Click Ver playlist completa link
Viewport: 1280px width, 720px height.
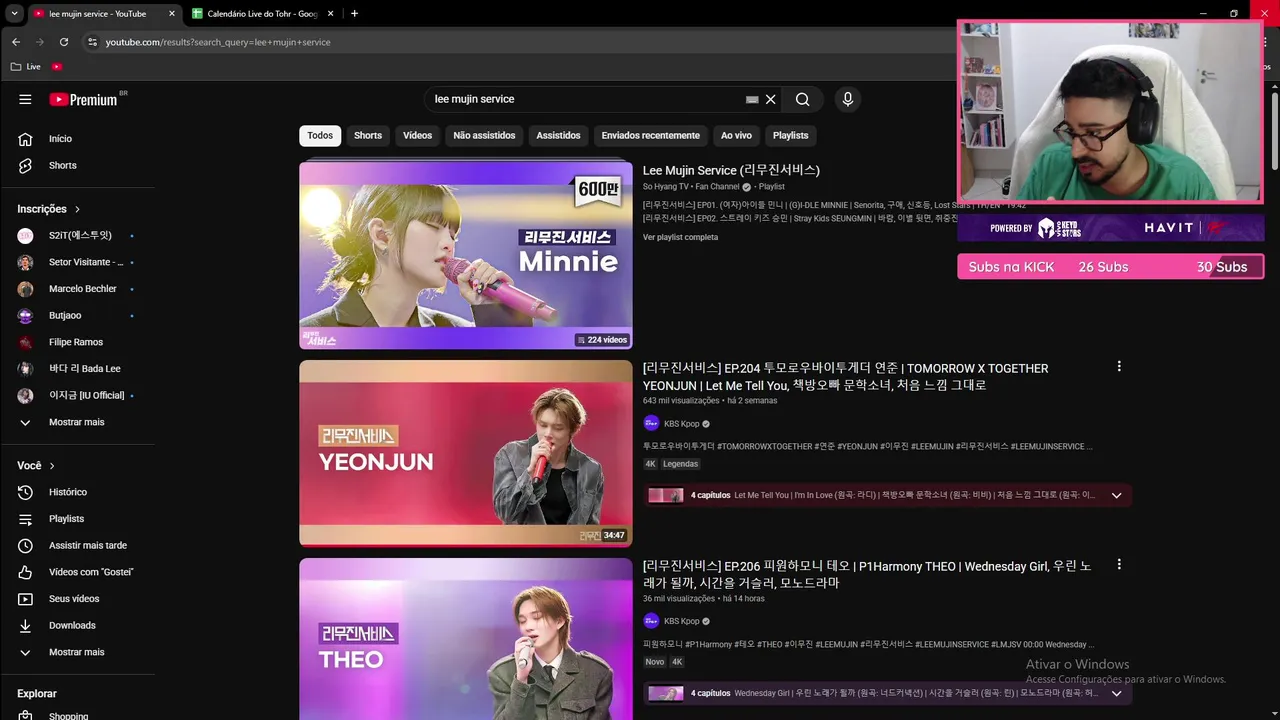(x=680, y=237)
